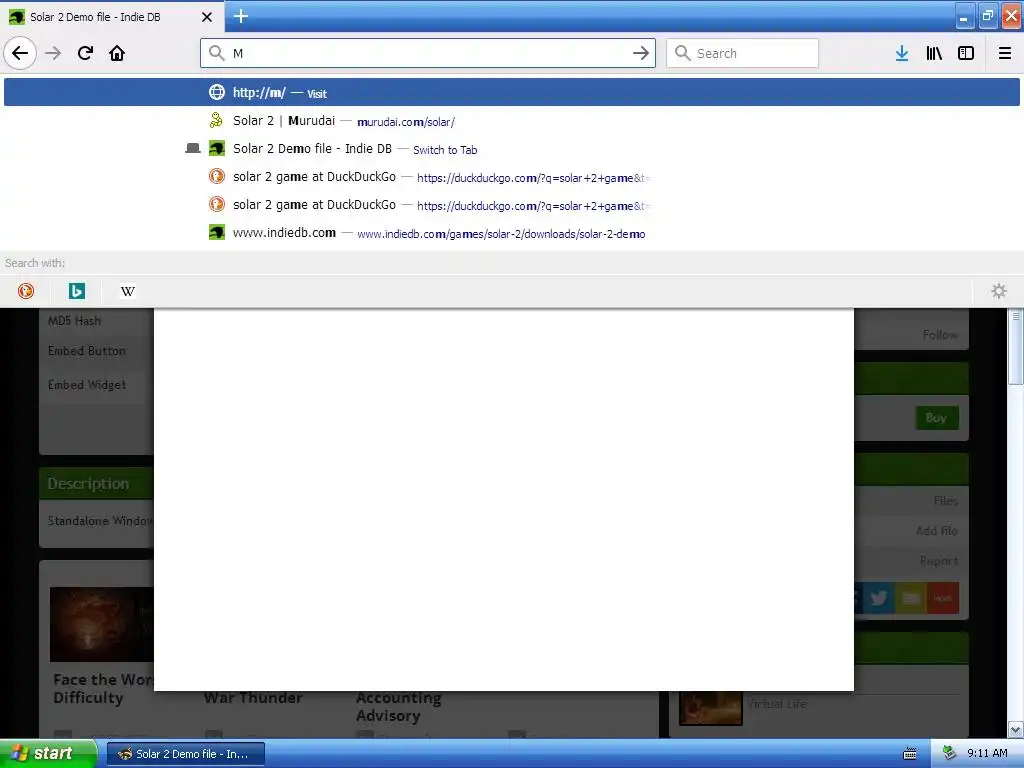This screenshot has height=768, width=1024.
Task: Click the forward navigation arrow
Action: 53,53
